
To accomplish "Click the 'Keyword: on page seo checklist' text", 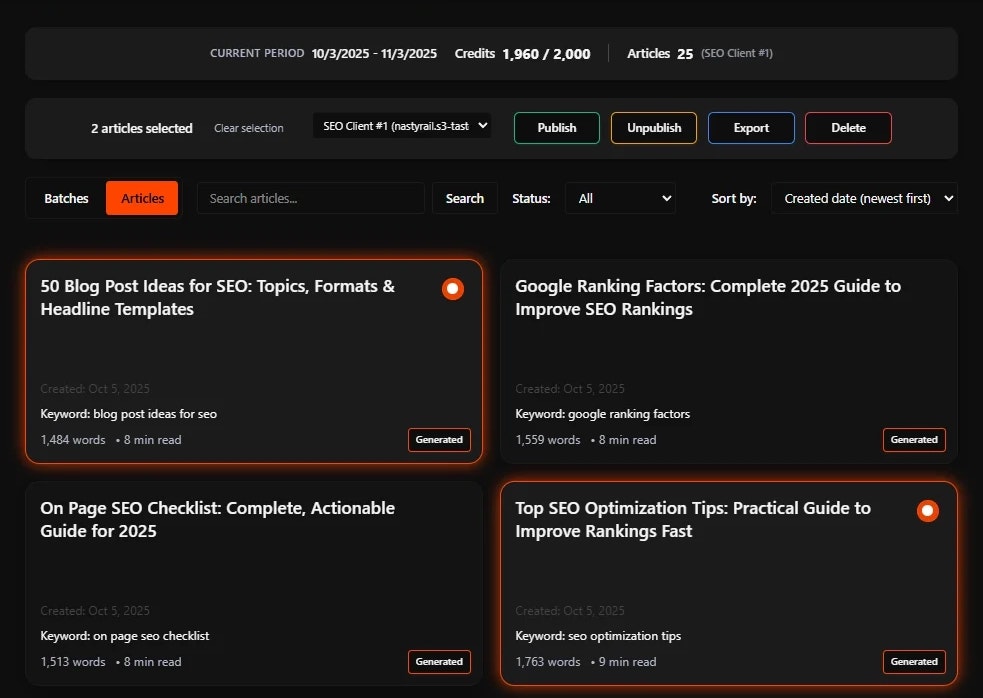I will point(125,636).
